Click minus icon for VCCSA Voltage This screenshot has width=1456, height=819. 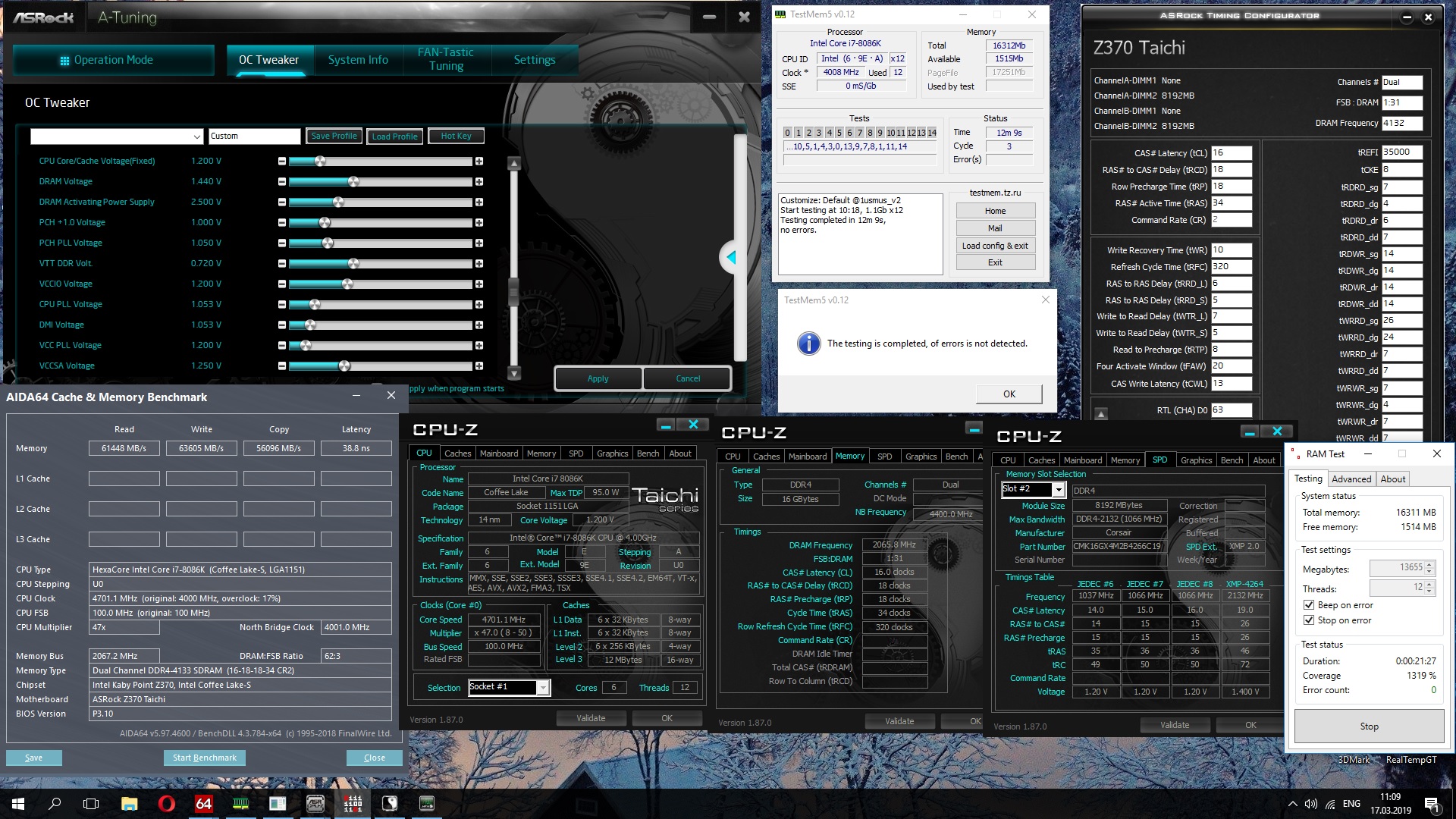(x=282, y=366)
